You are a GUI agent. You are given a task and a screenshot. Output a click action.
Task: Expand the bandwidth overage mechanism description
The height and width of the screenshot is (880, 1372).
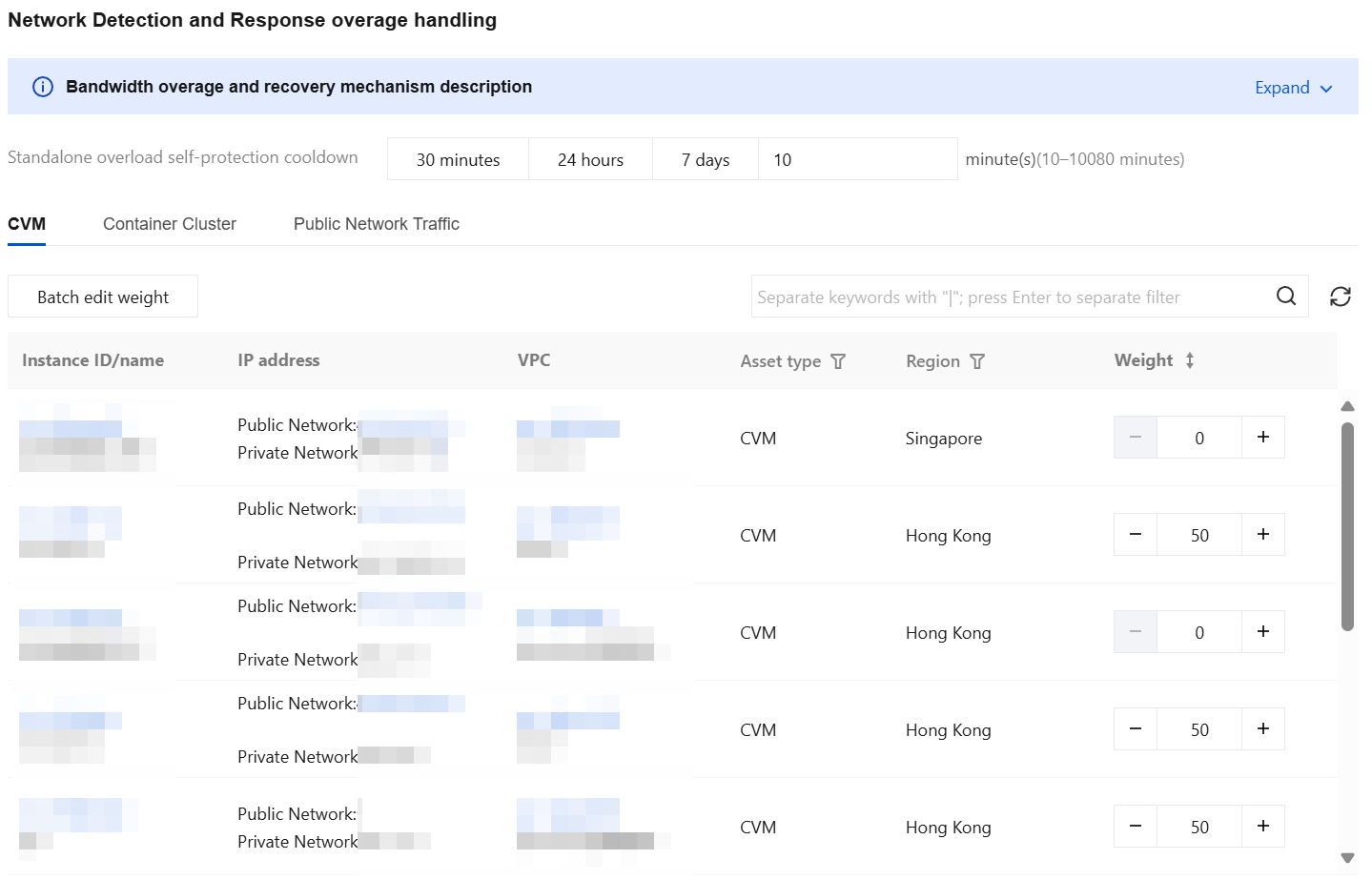(x=1293, y=88)
